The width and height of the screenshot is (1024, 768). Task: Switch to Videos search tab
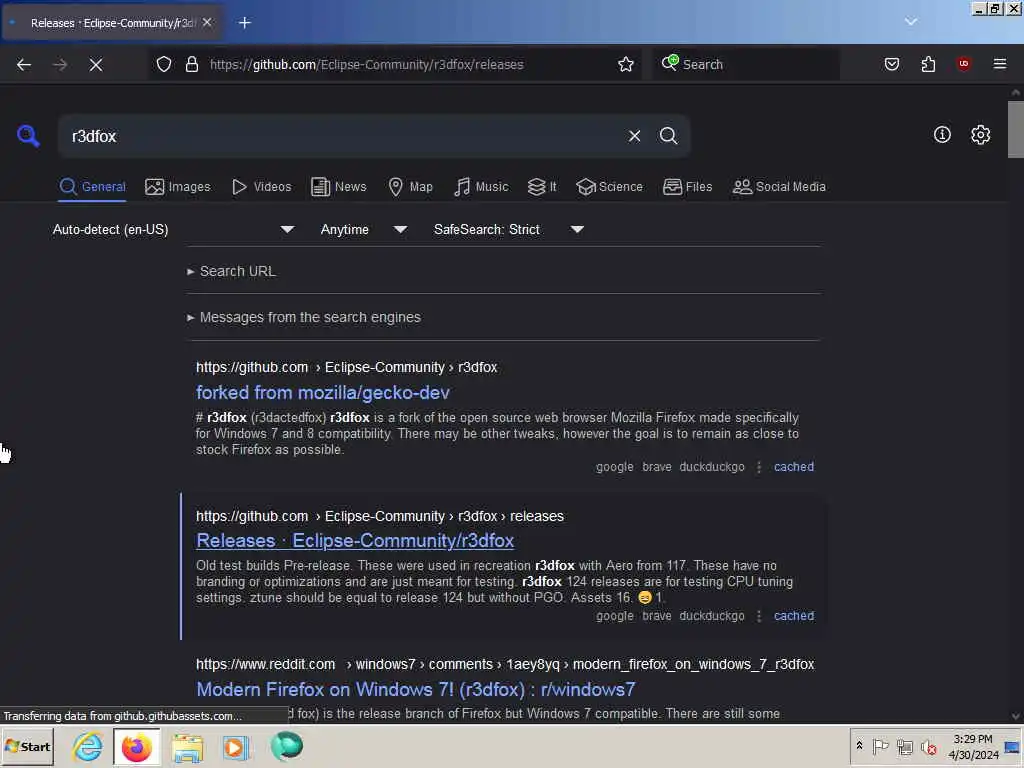point(261,187)
